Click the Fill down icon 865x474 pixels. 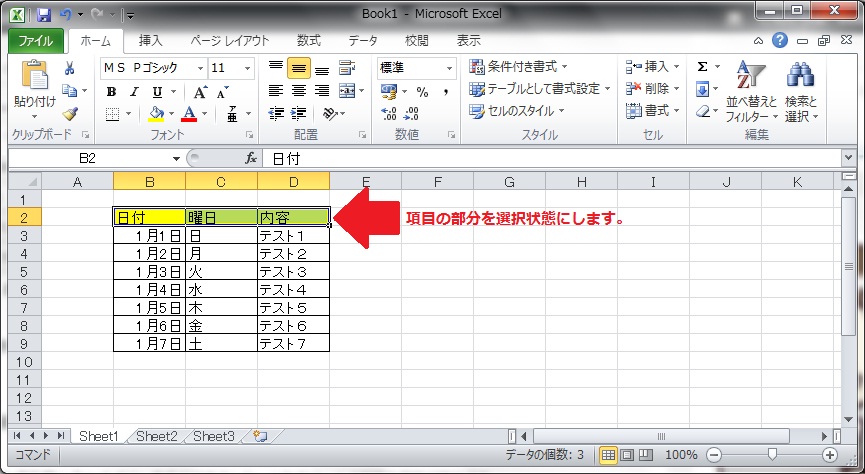pyautogui.click(x=702, y=89)
